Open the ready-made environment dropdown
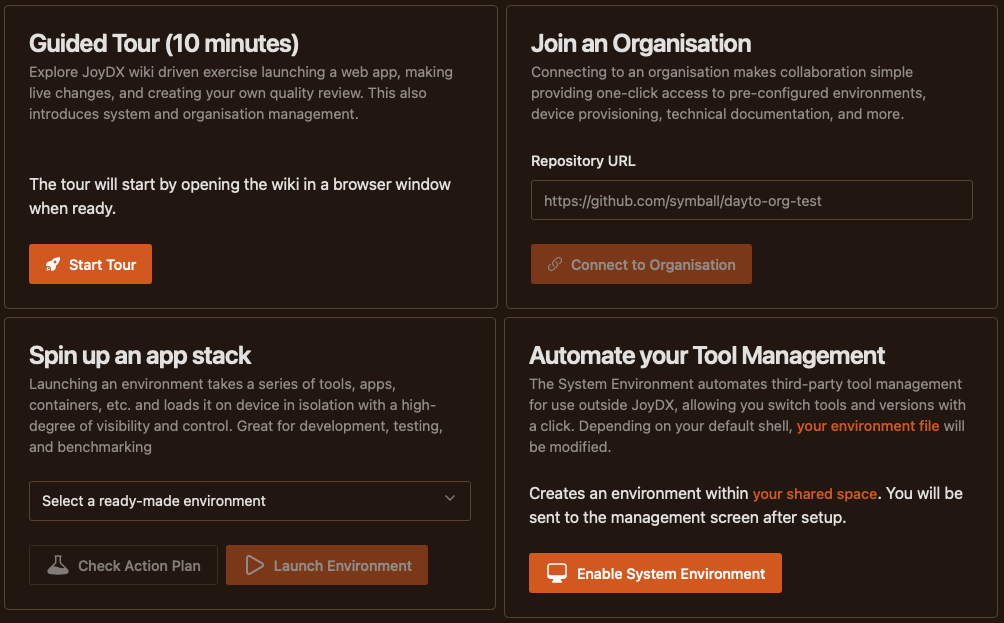Image resolution: width=1004 pixels, height=623 pixels. tap(249, 501)
